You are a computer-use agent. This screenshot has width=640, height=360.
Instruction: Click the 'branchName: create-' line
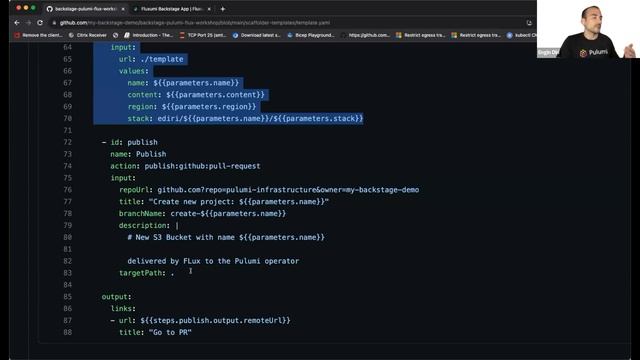(202, 213)
